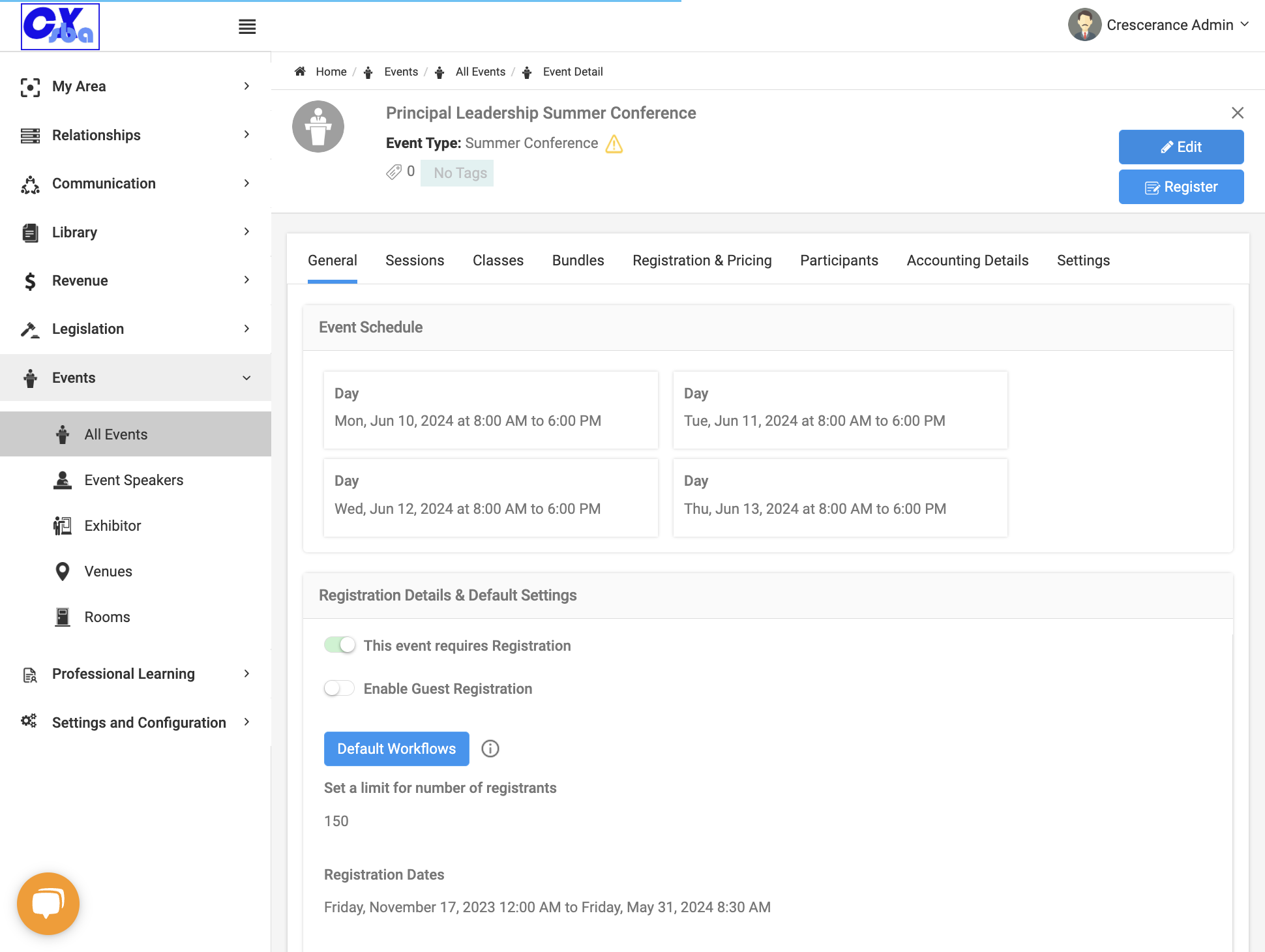Open Default Workflows
1265x952 pixels.
tap(396, 749)
